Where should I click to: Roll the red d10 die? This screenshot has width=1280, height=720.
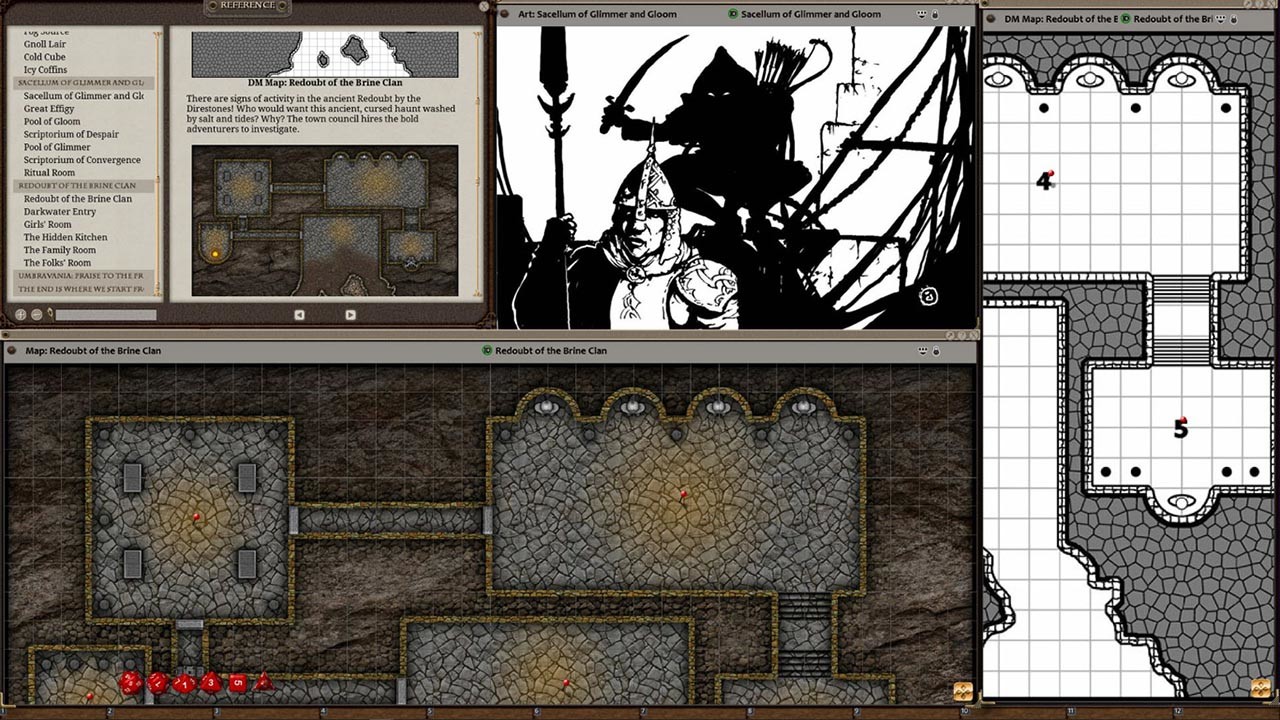pyautogui.click(x=183, y=683)
